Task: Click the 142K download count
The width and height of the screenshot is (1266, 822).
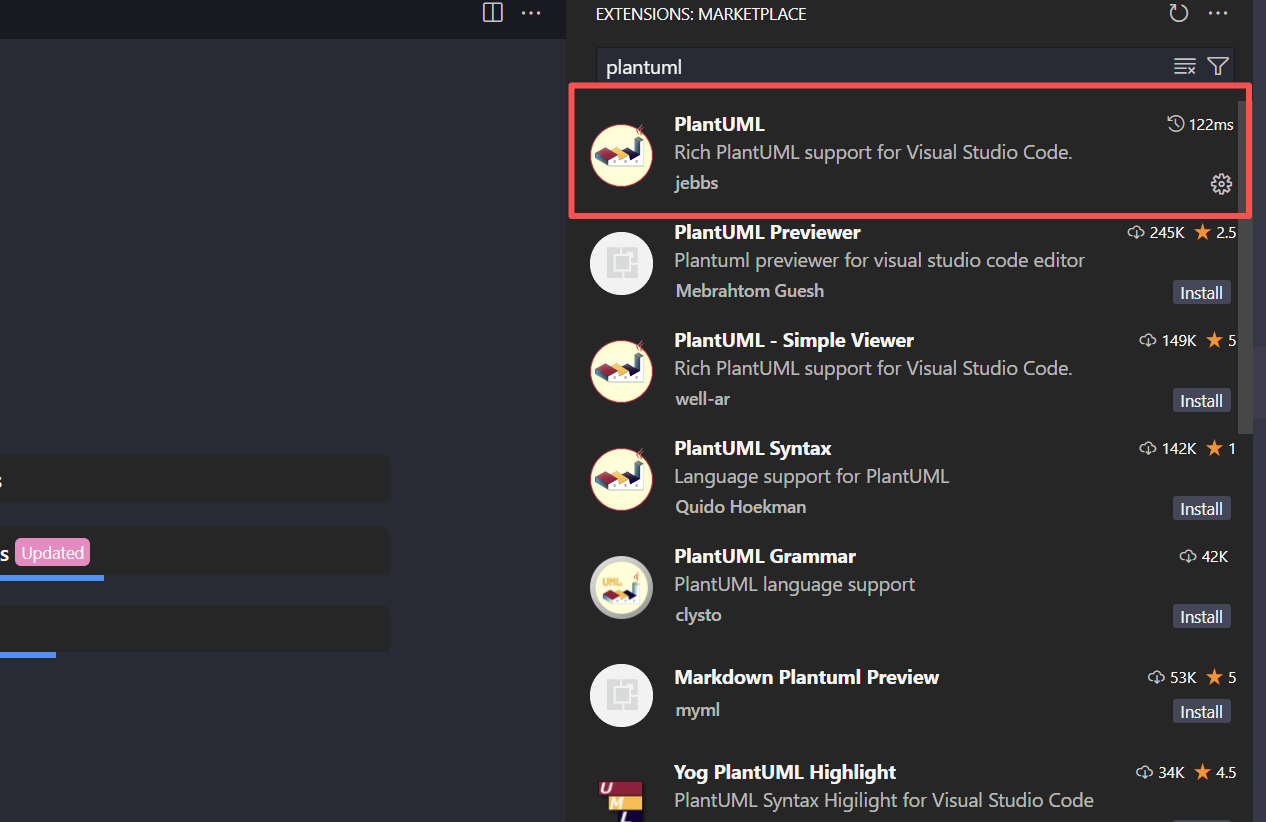Action: [x=1167, y=448]
